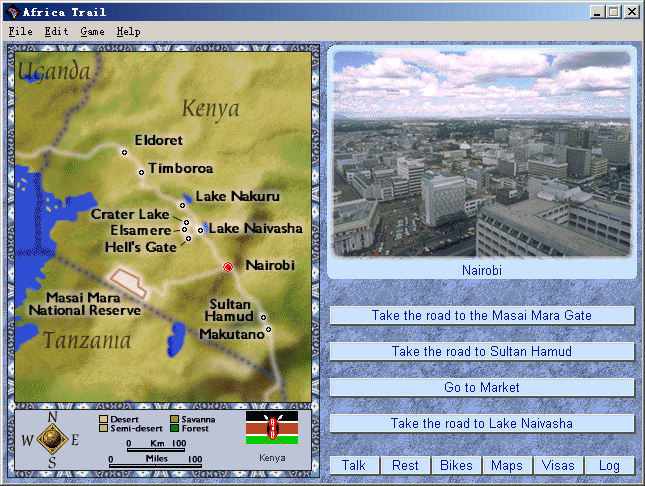
Task: Maximize the Africa Trail window
Action: (614, 12)
